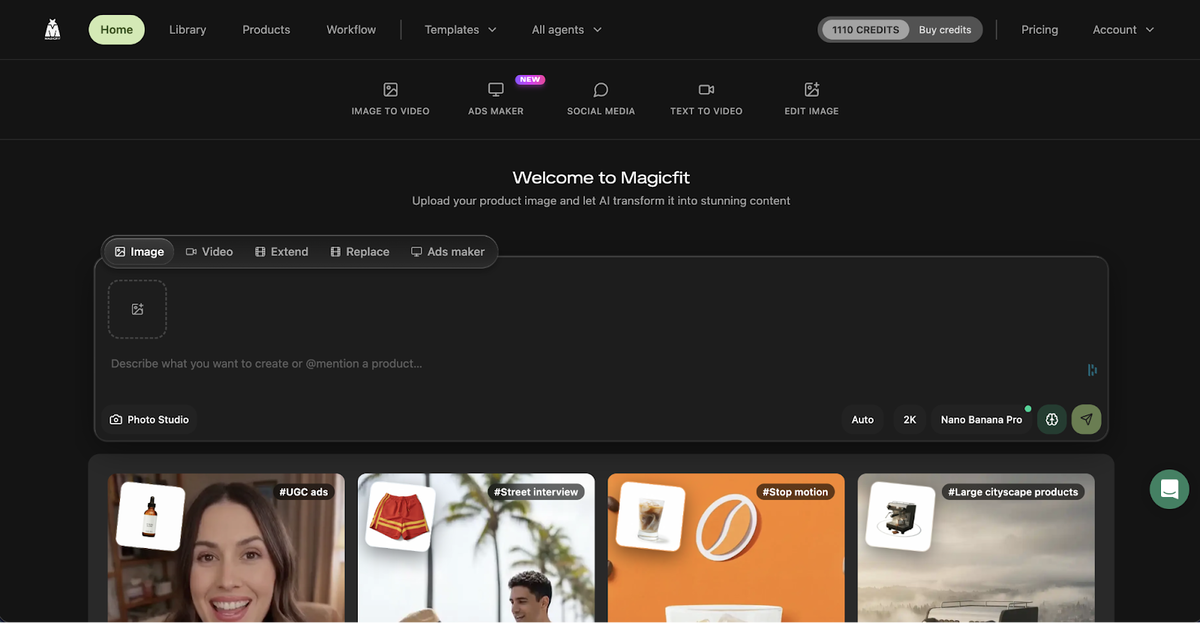Click the image upload placeholder box
The image size is (1200, 623).
pyautogui.click(x=137, y=309)
